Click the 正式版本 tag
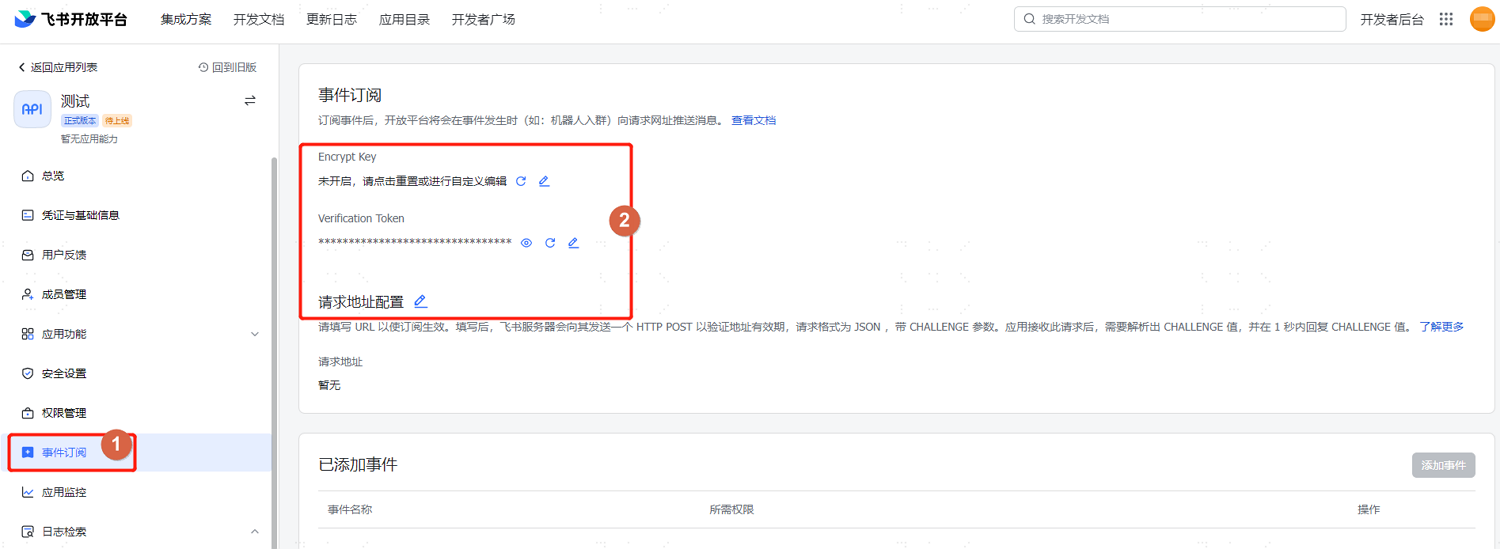Viewport: 1500px width, 549px height. pyautogui.click(x=80, y=120)
